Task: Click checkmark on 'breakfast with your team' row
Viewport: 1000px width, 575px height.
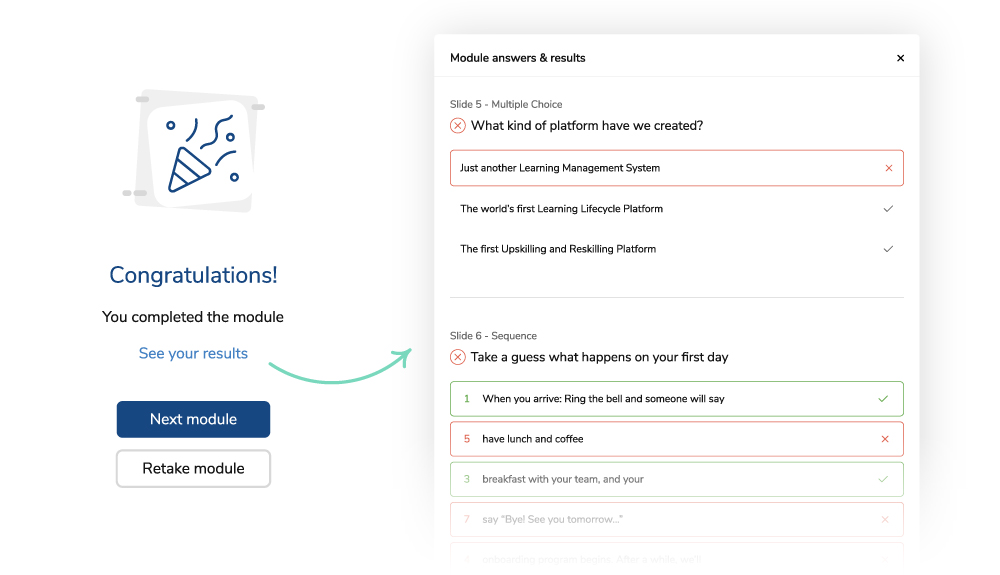Action: point(883,479)
